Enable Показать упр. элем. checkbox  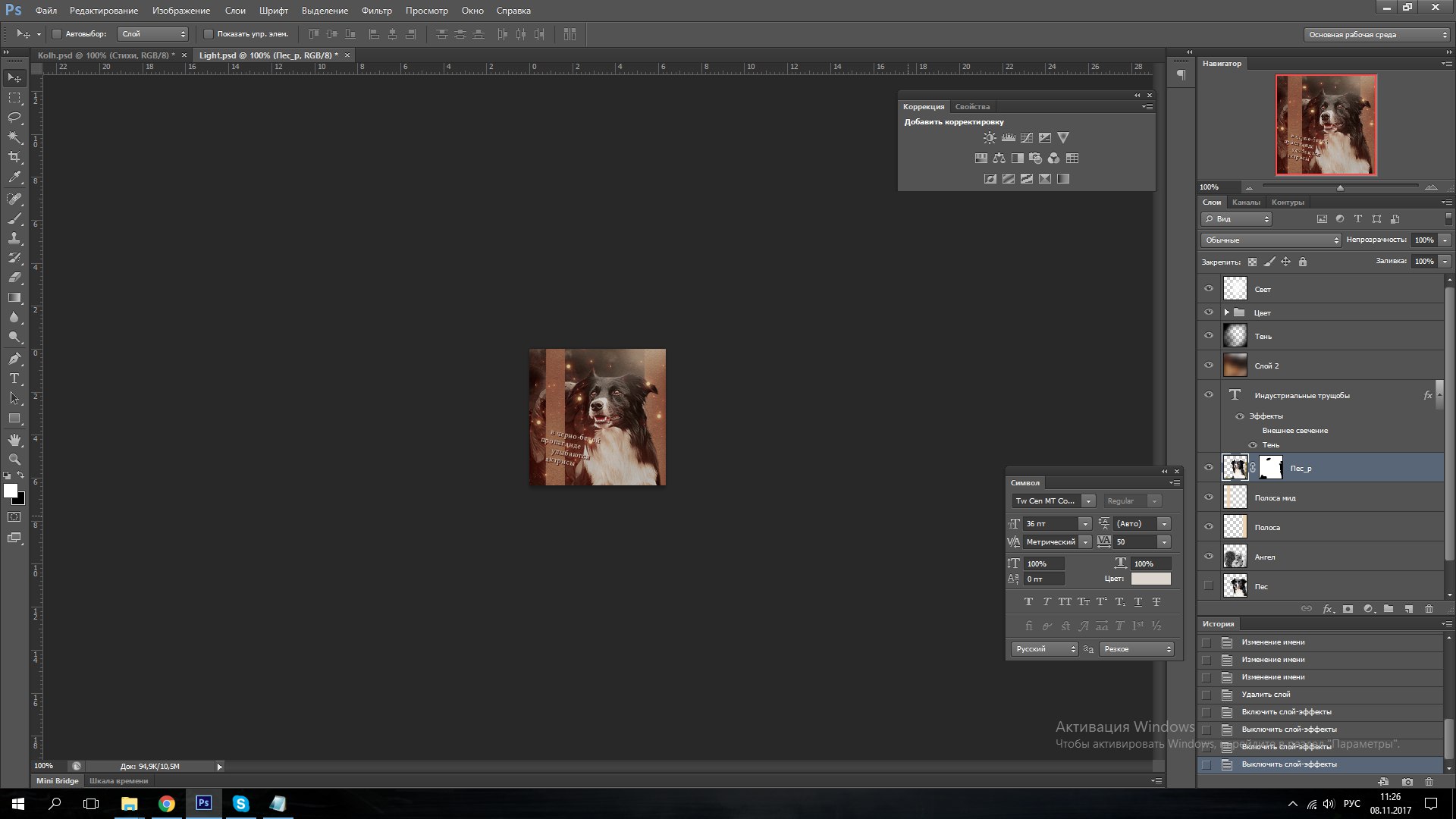coord(209,34)
